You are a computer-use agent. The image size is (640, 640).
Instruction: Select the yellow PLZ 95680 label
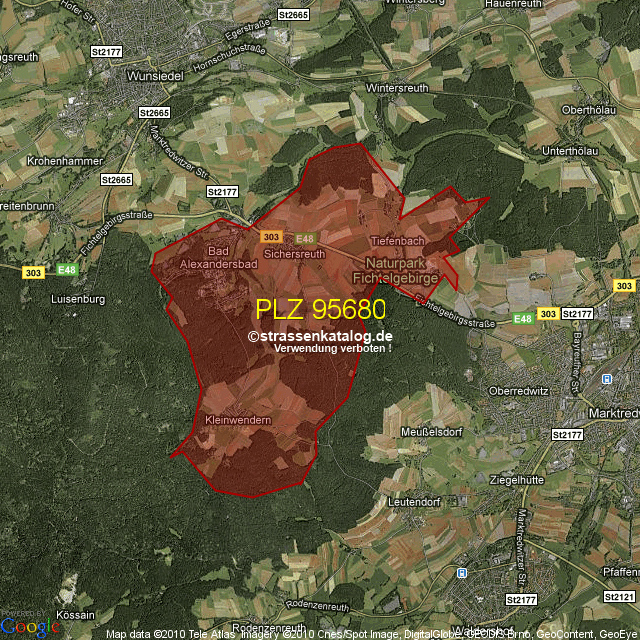tap(320, 310)
